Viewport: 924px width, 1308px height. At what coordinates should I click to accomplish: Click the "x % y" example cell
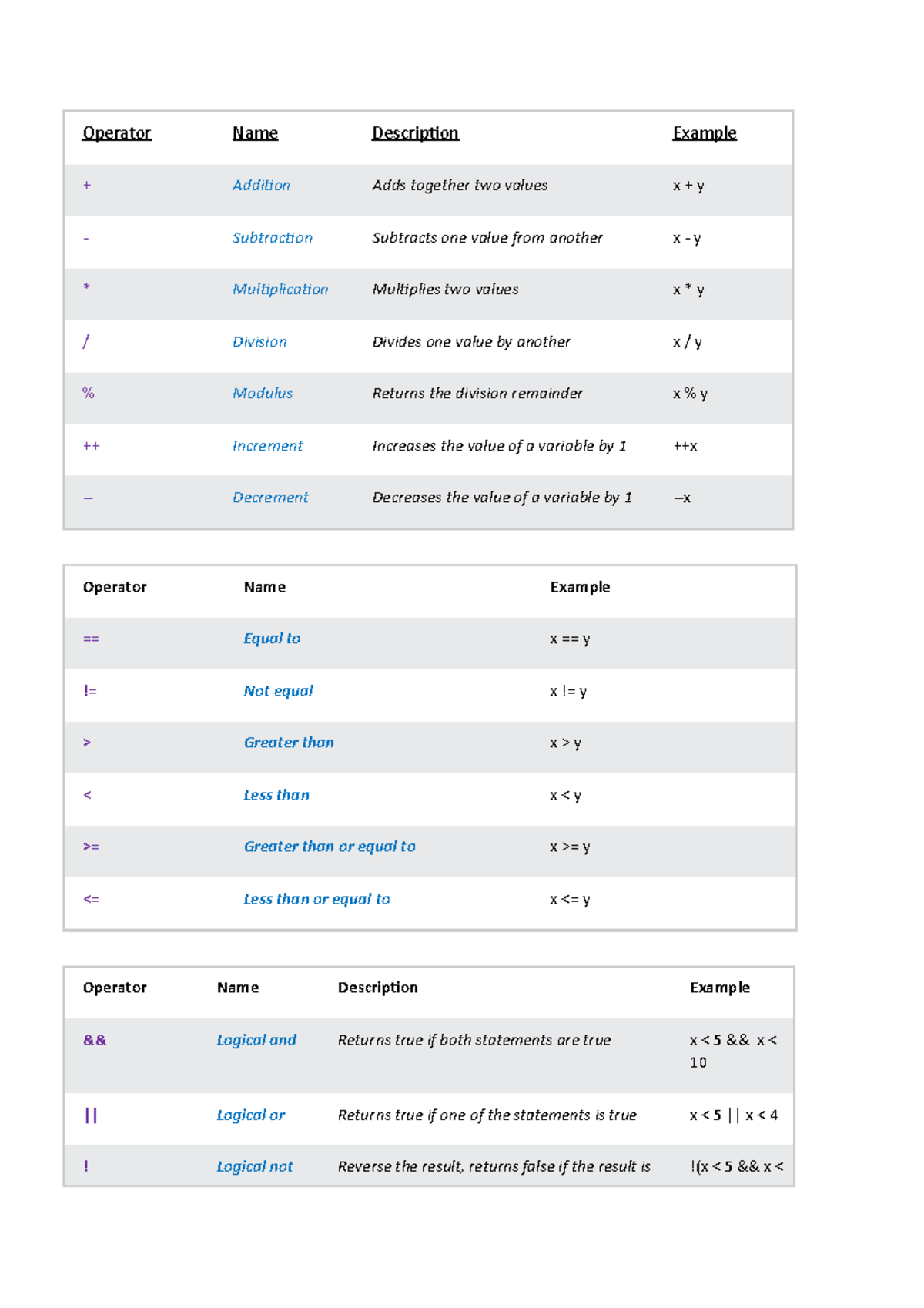click(690, 394)
